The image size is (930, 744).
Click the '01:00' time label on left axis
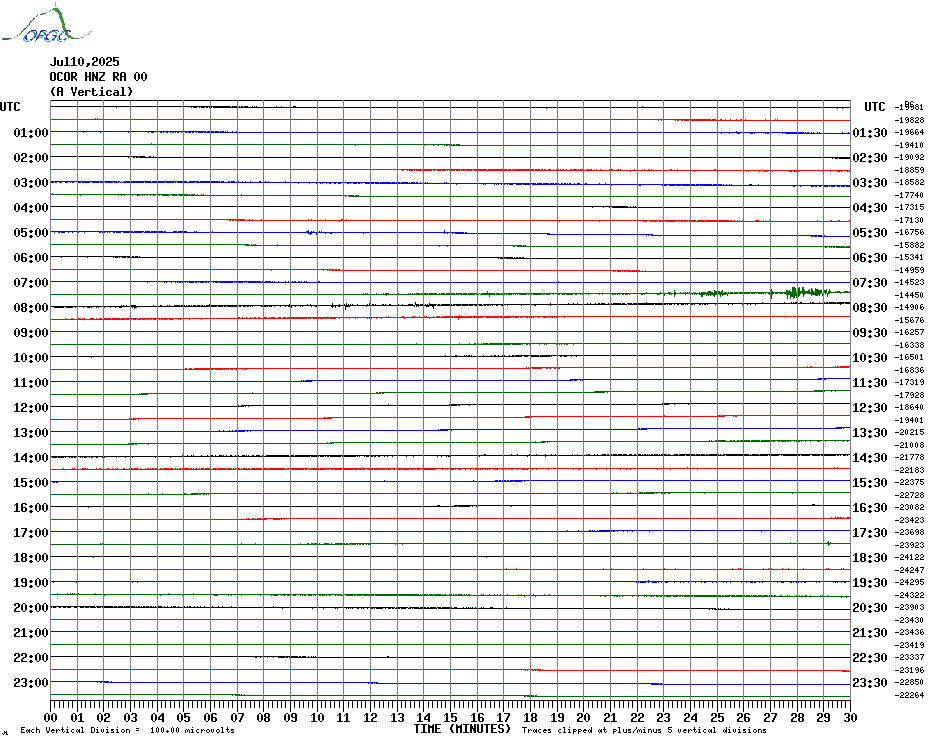31,132
